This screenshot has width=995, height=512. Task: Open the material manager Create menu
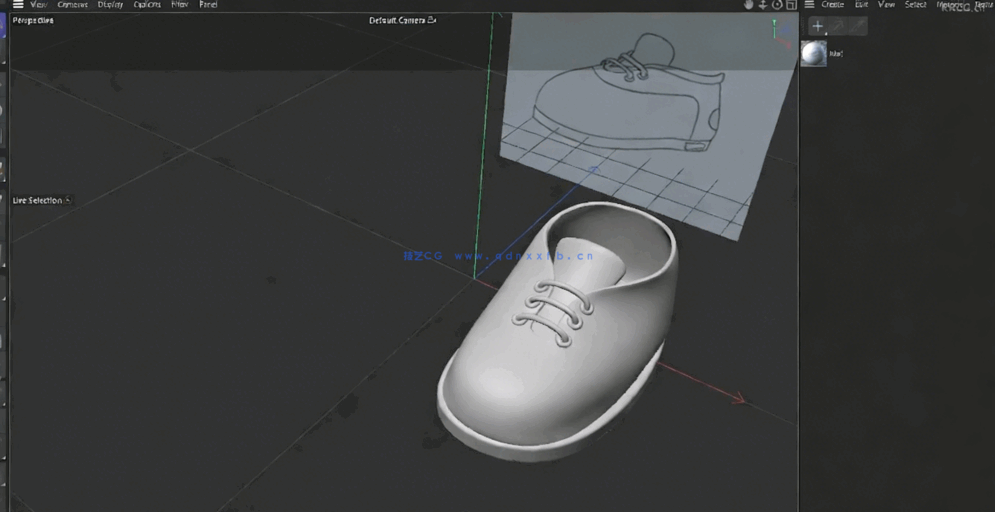click(832, 5)
